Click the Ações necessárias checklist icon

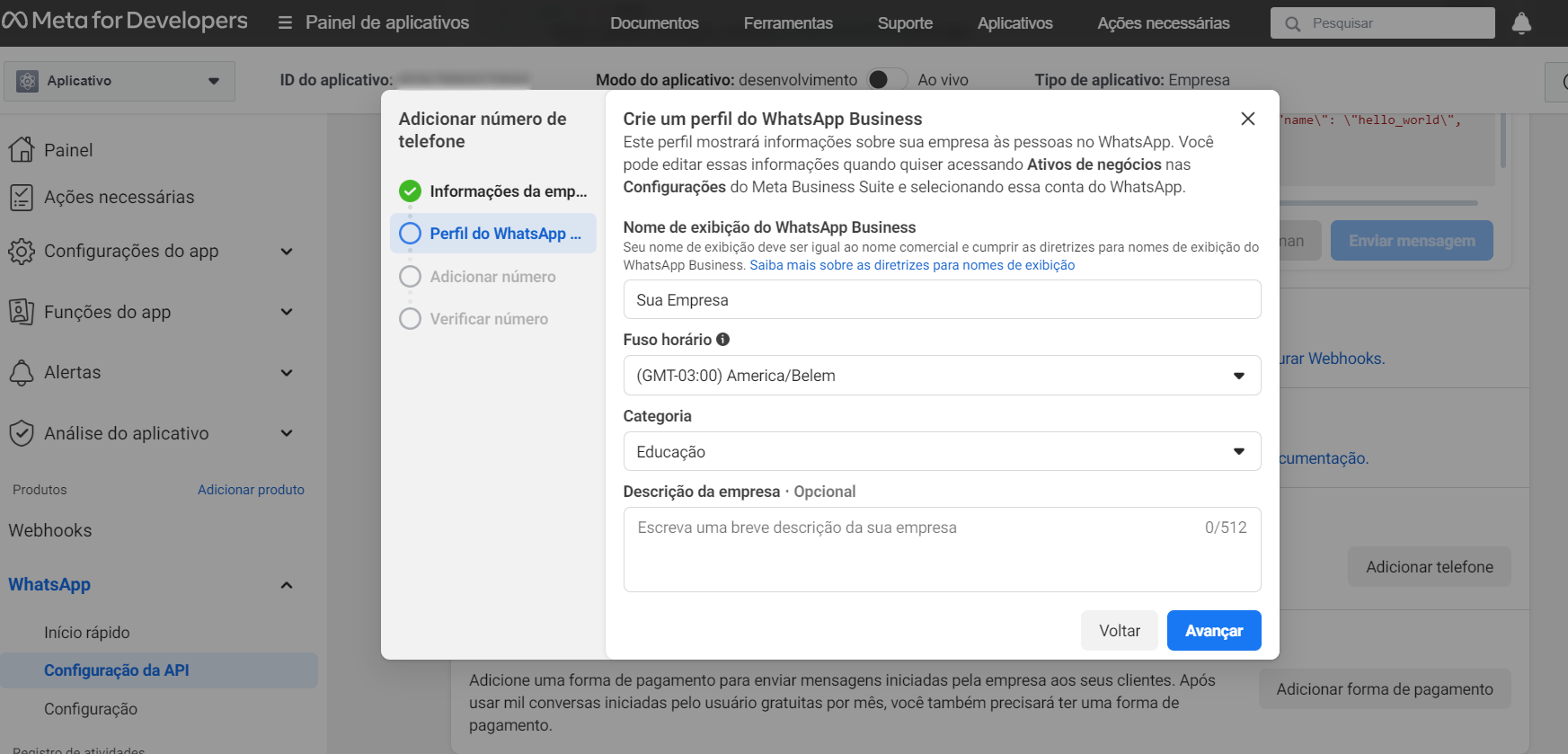click(x=22, y=197)
